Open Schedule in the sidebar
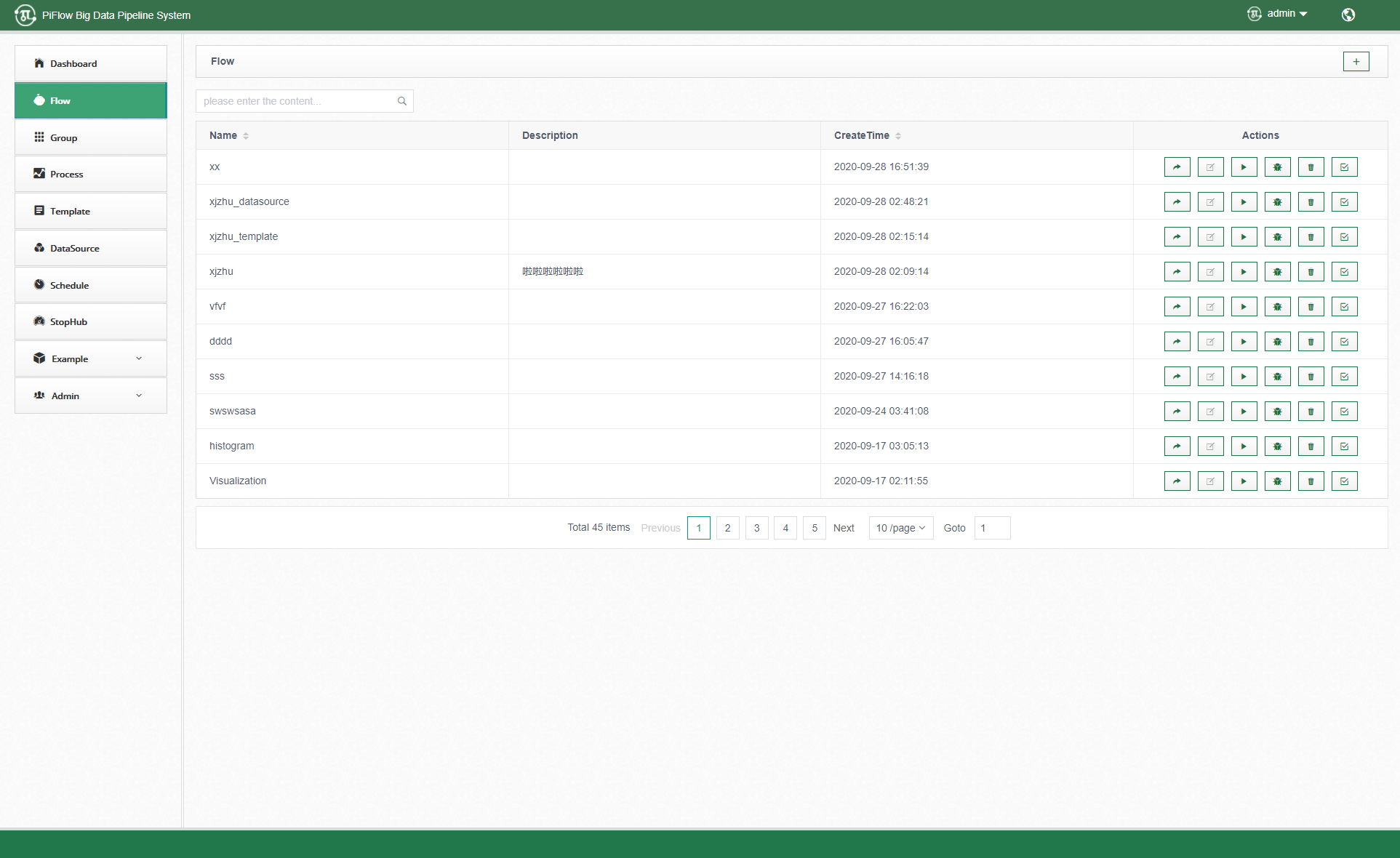The image size is (1400, 858). [91, 285]
